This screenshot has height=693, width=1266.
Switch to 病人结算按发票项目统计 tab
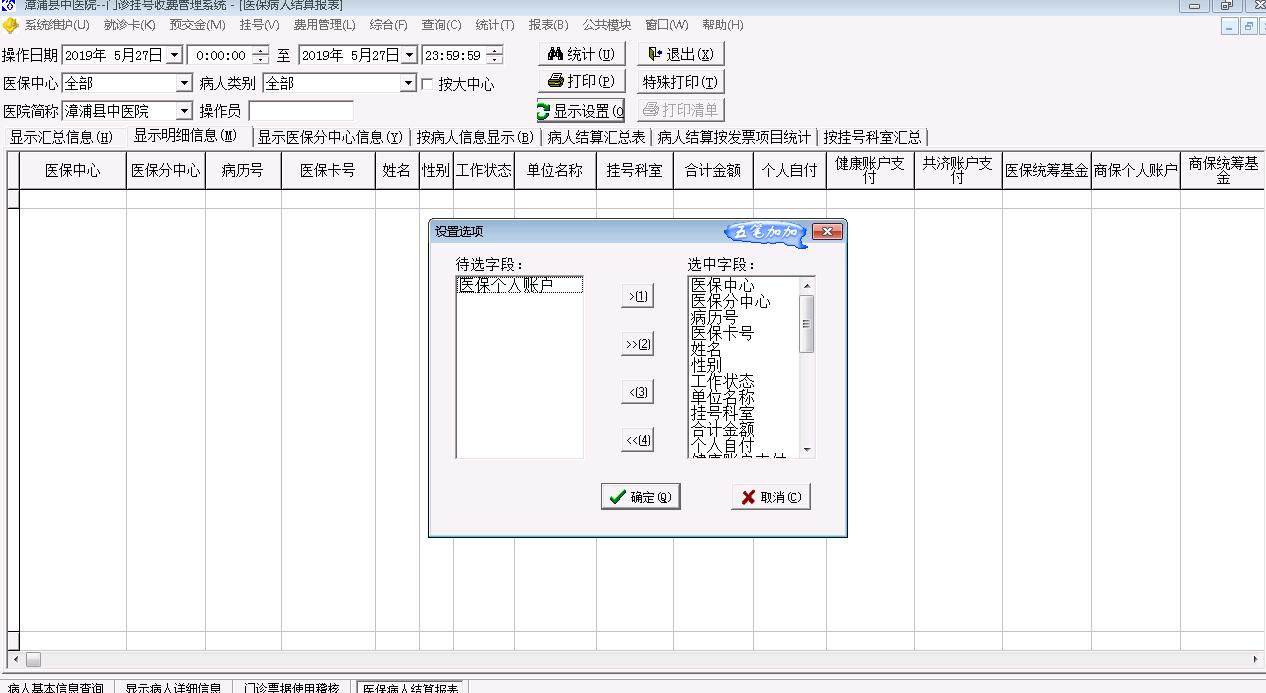coord(734,137)
